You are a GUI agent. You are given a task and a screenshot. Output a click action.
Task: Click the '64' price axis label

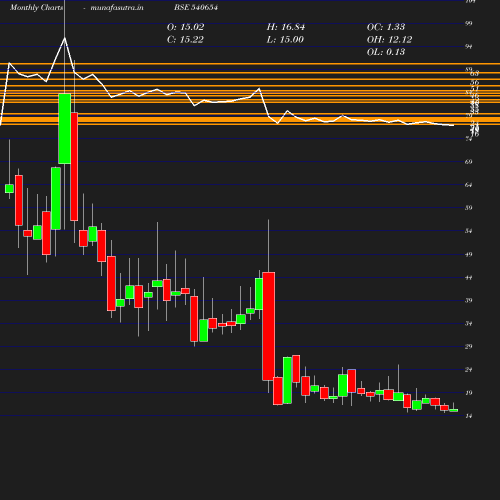[469, 185]
